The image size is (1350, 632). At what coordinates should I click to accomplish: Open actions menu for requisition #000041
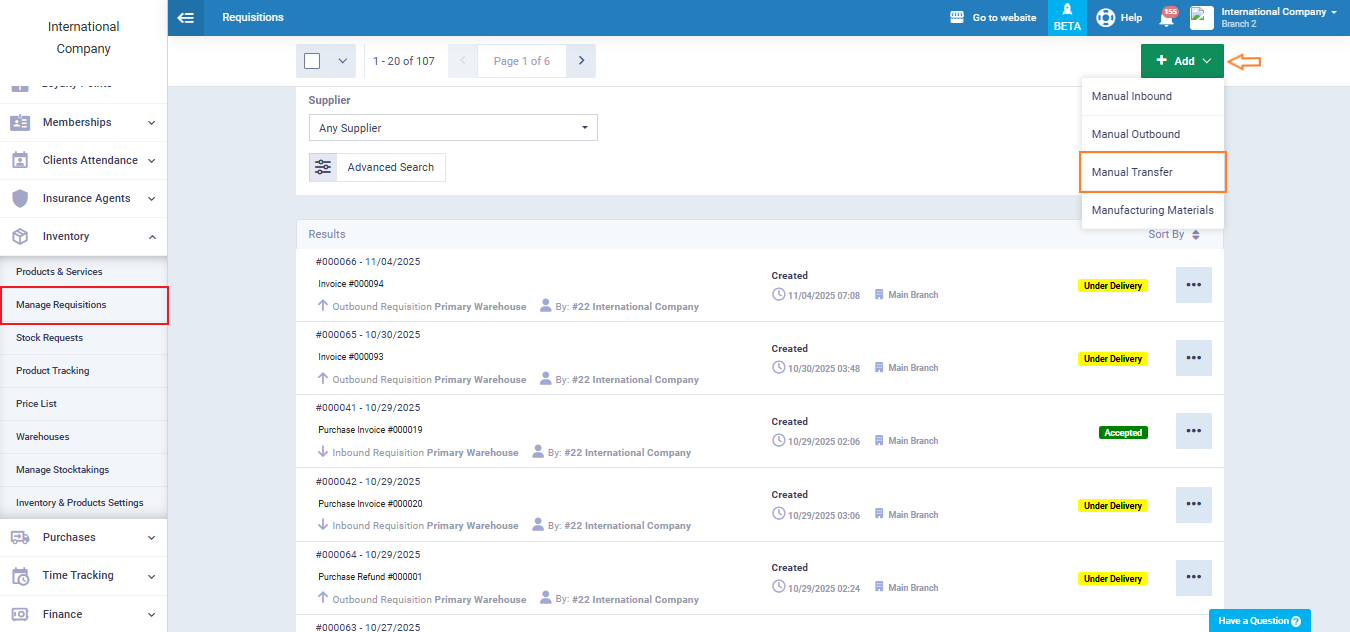(1193, 431)
